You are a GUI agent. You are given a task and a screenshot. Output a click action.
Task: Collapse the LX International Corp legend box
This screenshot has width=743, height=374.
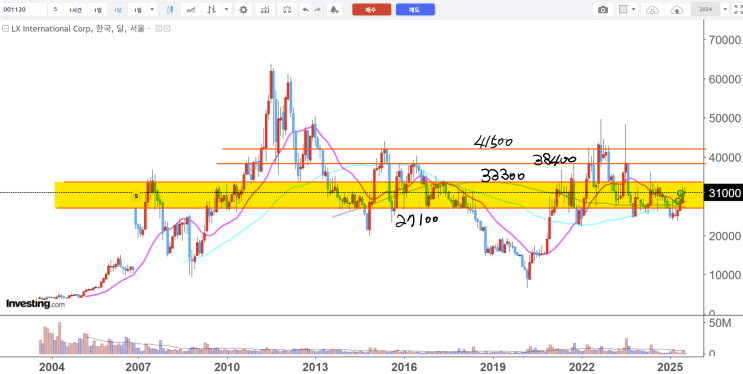[x=5, y=29]
